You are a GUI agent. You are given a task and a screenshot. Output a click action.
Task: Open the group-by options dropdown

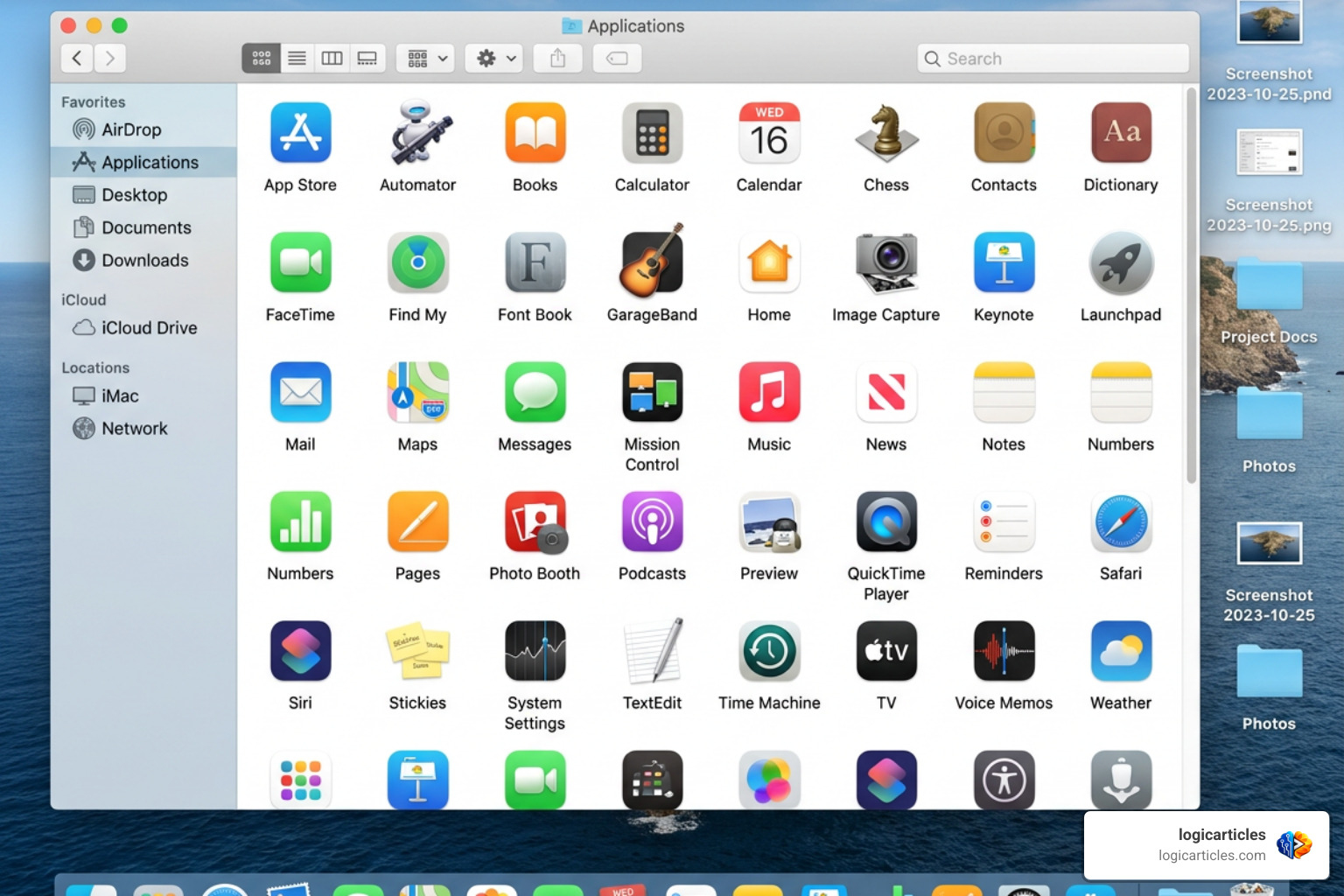(425, 59)
